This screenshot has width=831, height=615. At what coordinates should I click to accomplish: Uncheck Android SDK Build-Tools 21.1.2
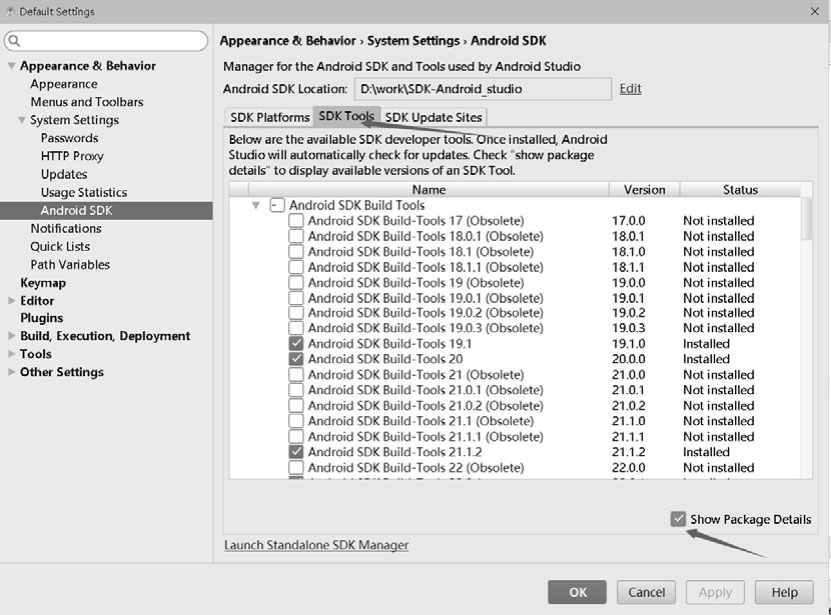click(x=296, y=452)
